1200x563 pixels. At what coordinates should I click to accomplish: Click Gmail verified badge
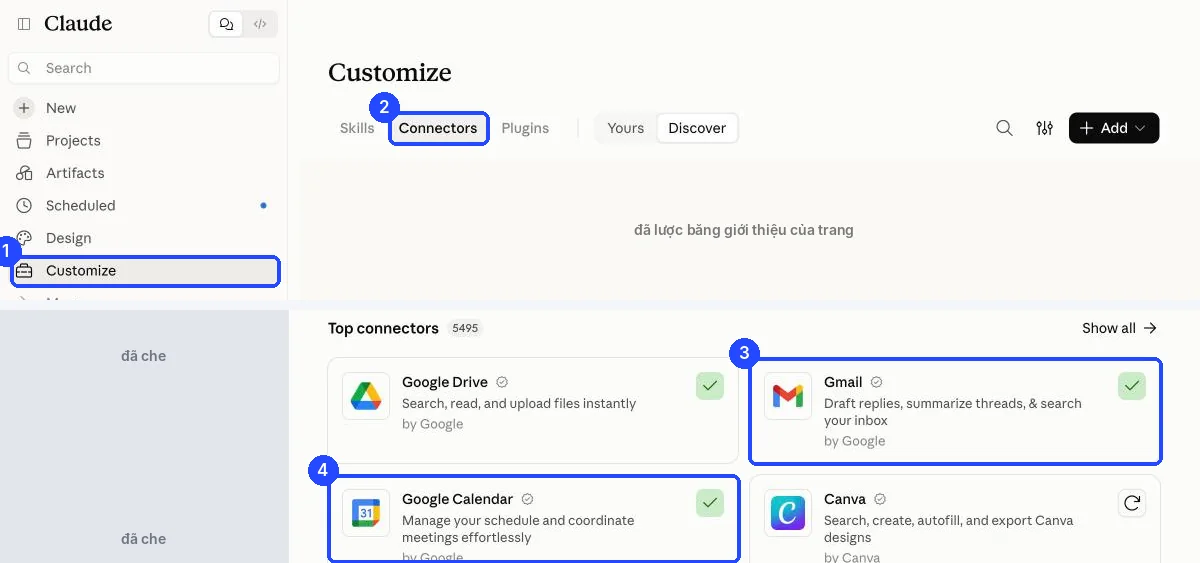pos(876,382)
